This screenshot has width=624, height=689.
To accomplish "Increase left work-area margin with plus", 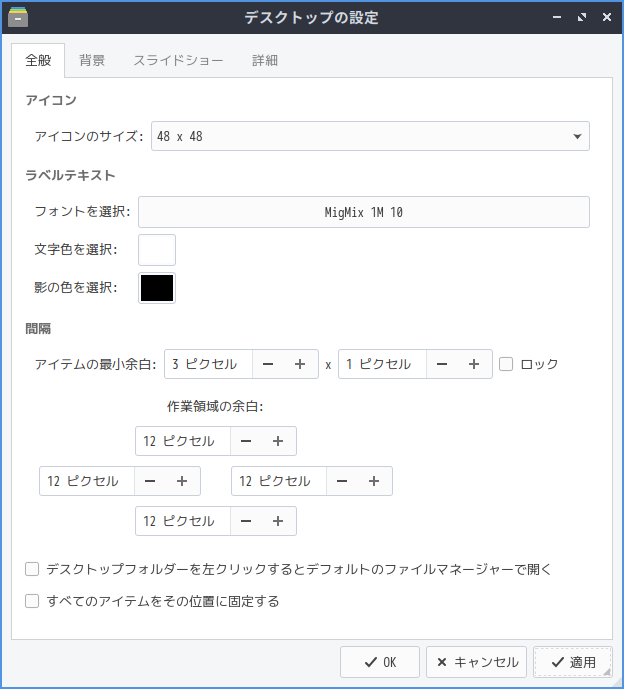I will (182, 481).
